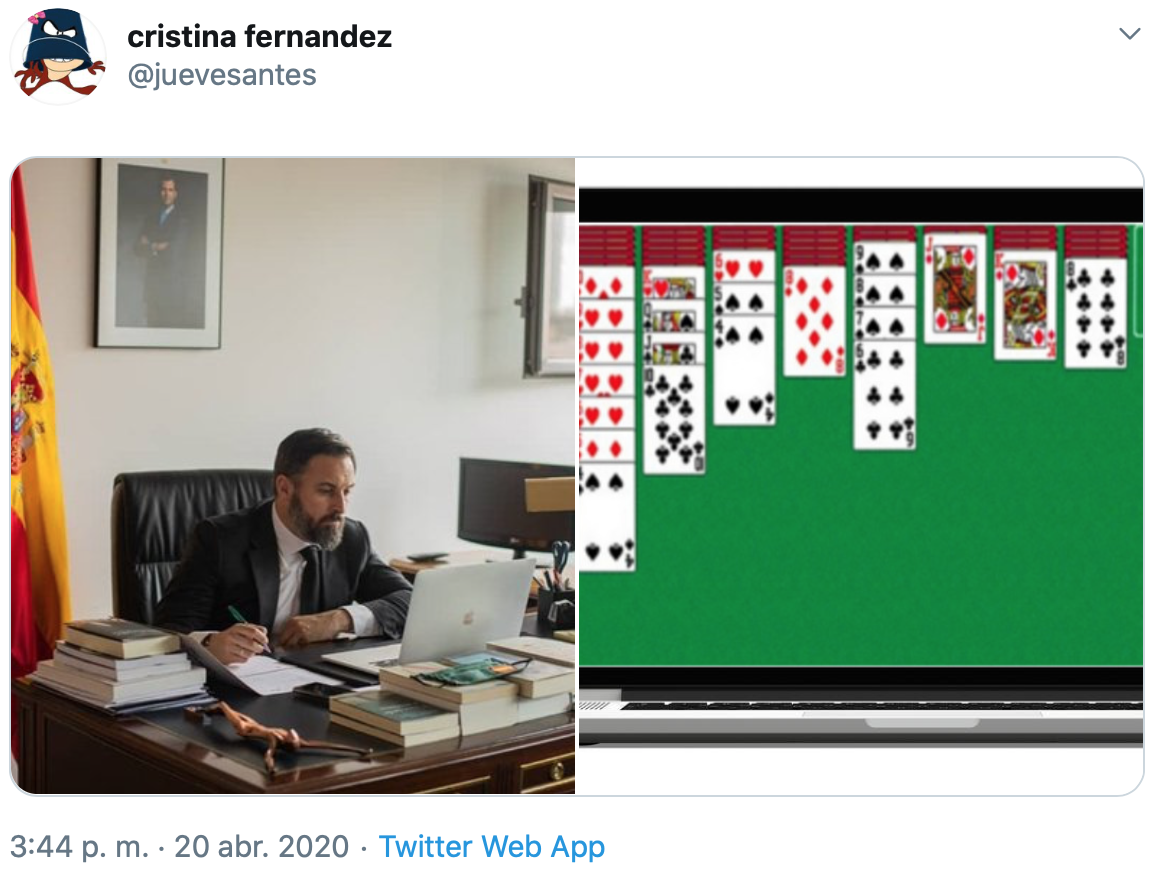Open the Twitter Web App source link
The image size is (1154, 874).
[492, 846]
